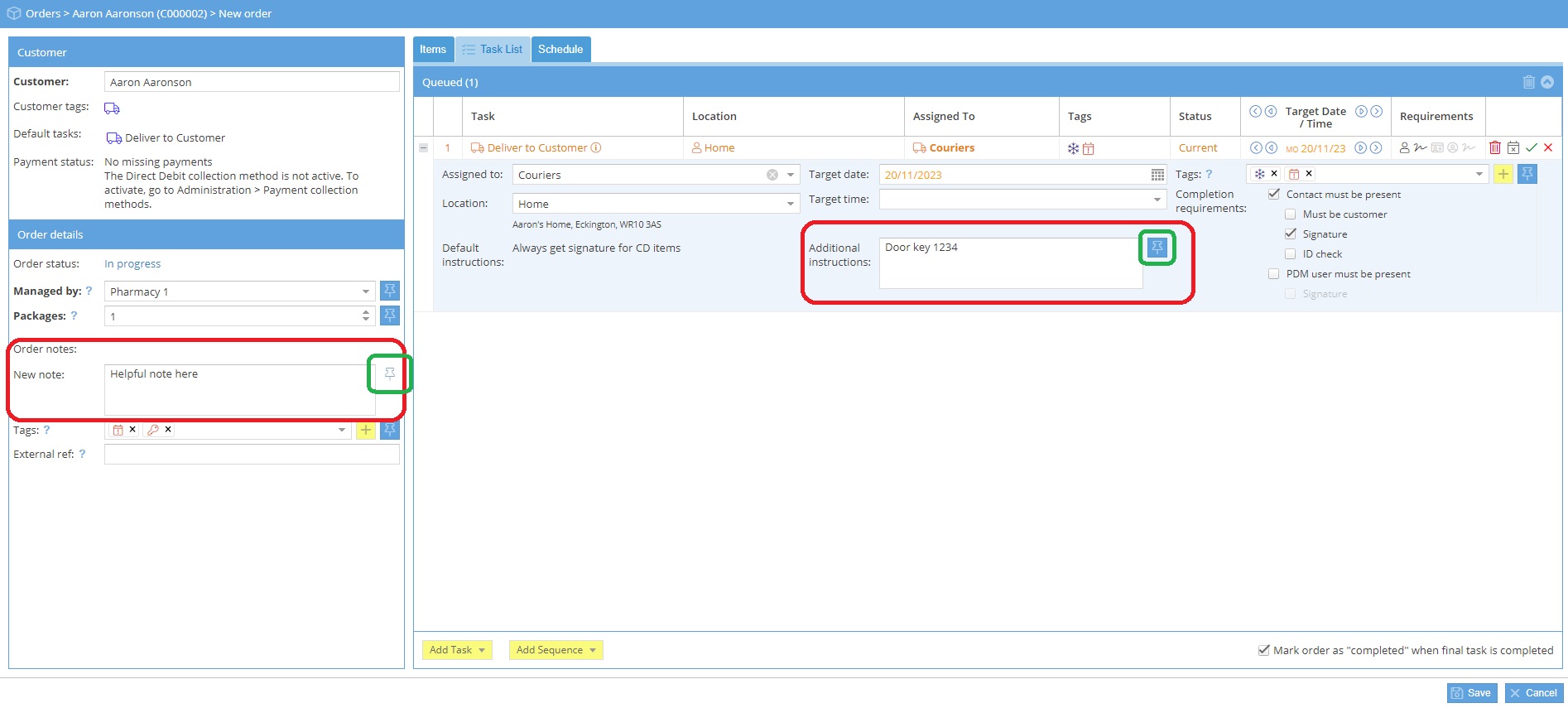Click the Save button
1568x708 pixels.
click(1471, 693)
